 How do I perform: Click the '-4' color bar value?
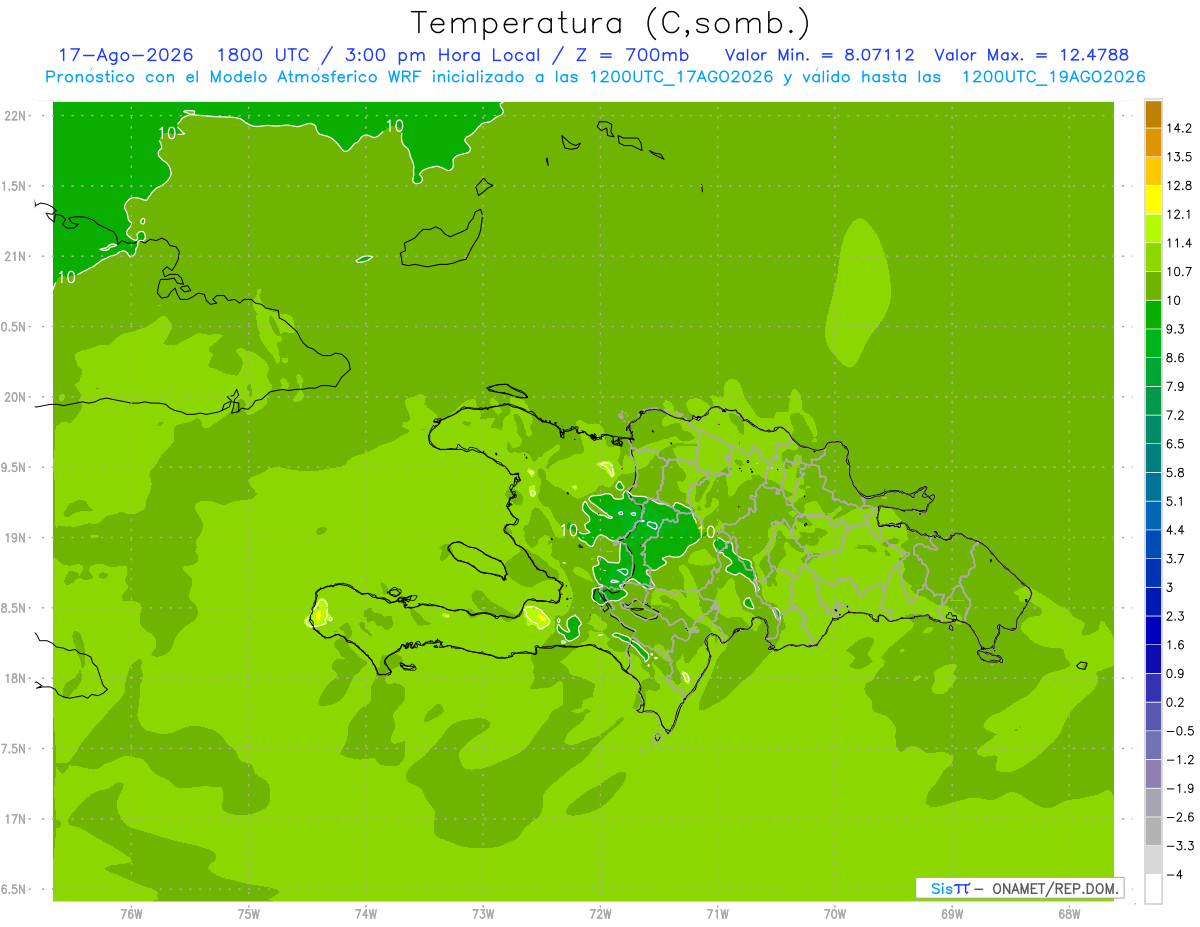[1175, 875]
